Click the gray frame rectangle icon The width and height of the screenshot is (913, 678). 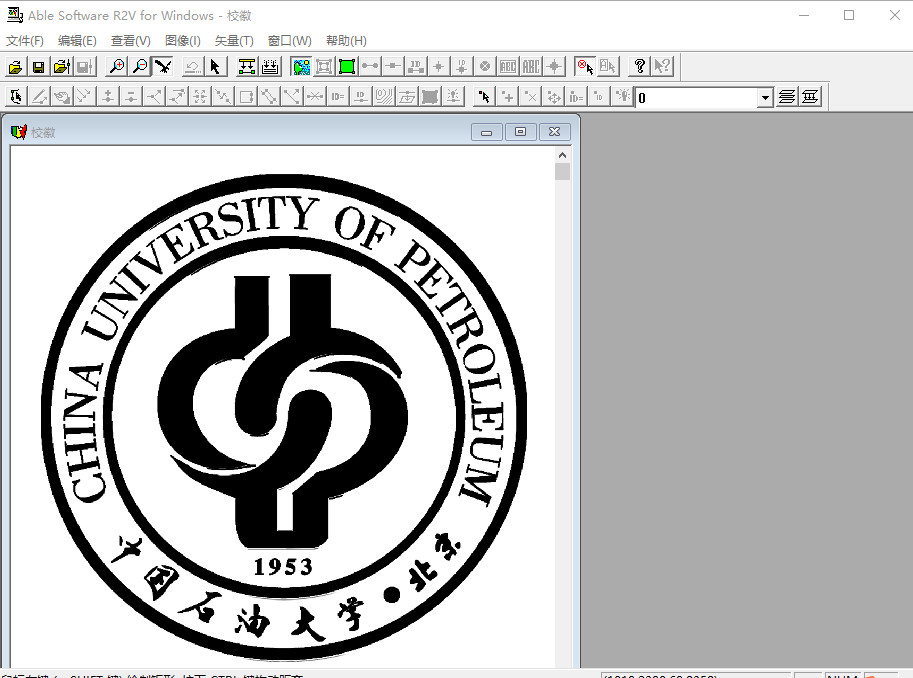(324, 67)
